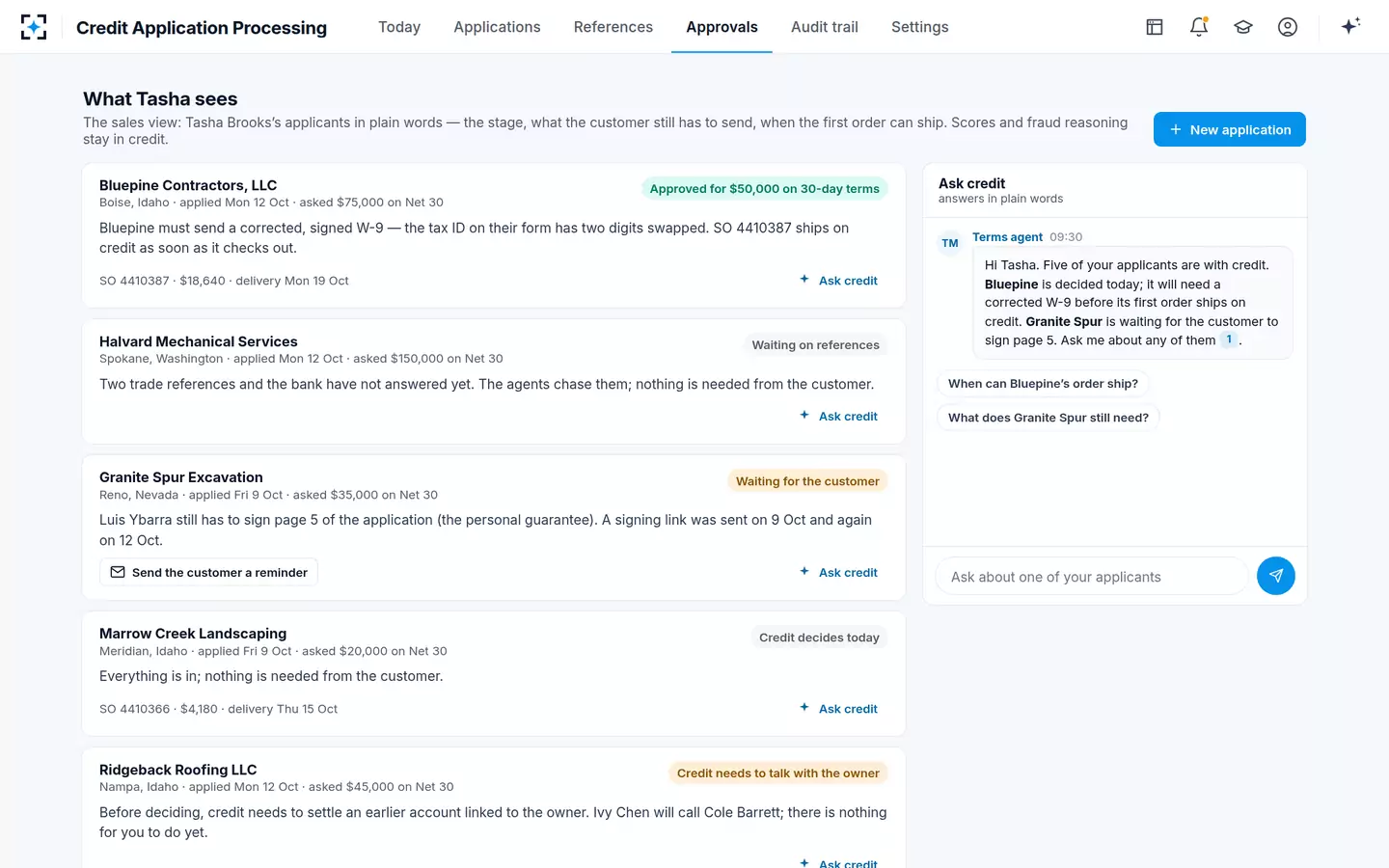Open the Bluepine Contractors, LLC title

[x=188, y=185]
